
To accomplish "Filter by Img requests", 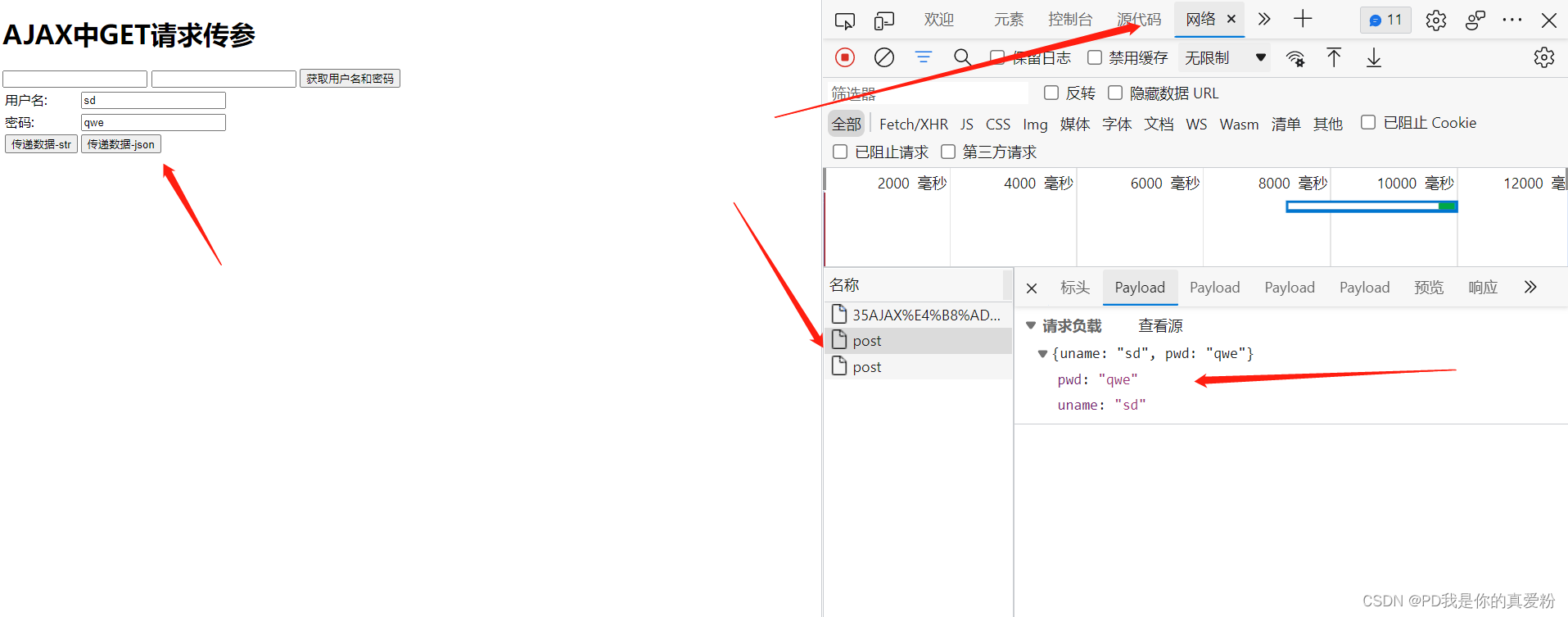I will pyautogui.click(x=1035, y=124).
